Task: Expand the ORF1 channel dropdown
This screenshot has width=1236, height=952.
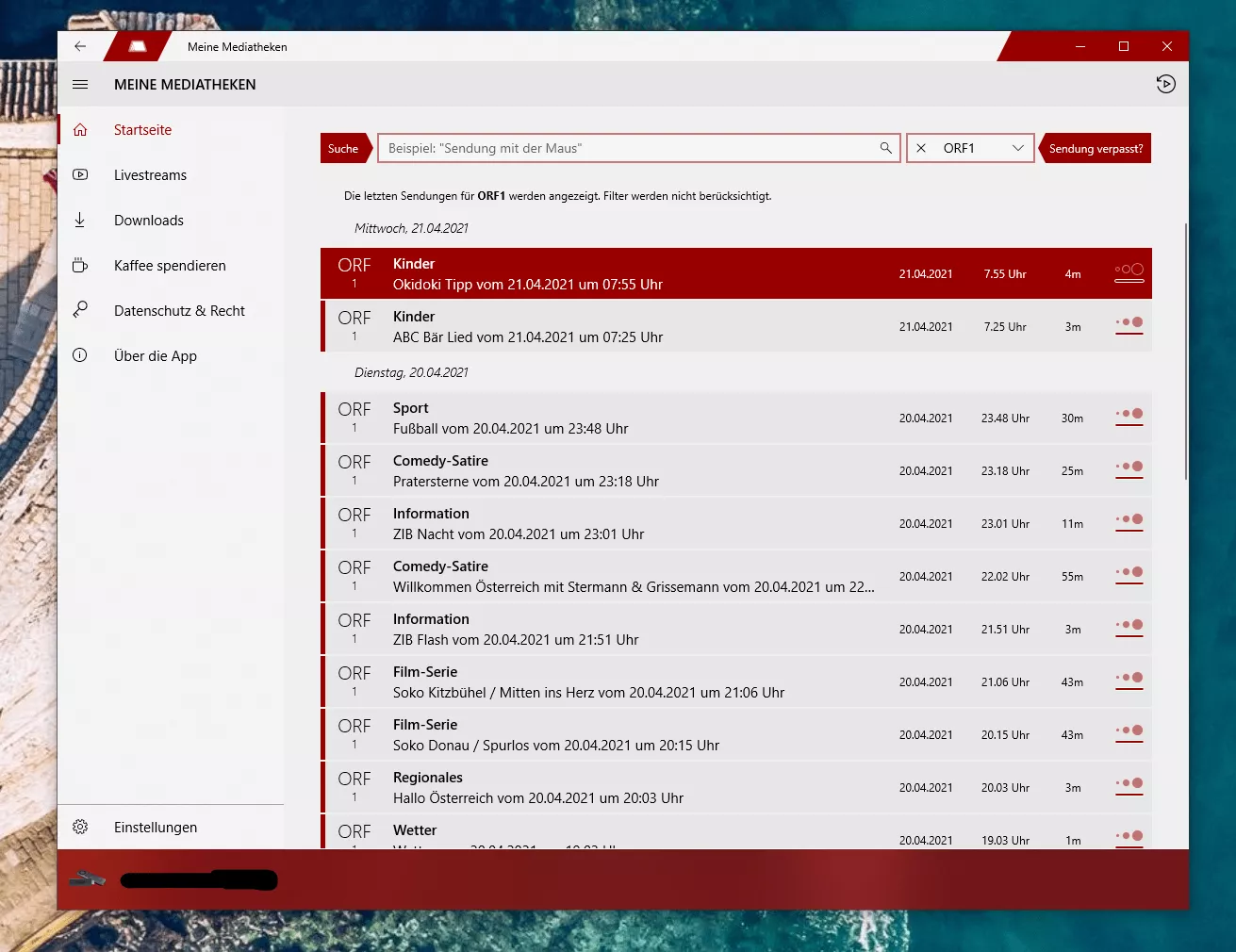Action: coord(1018,148)
